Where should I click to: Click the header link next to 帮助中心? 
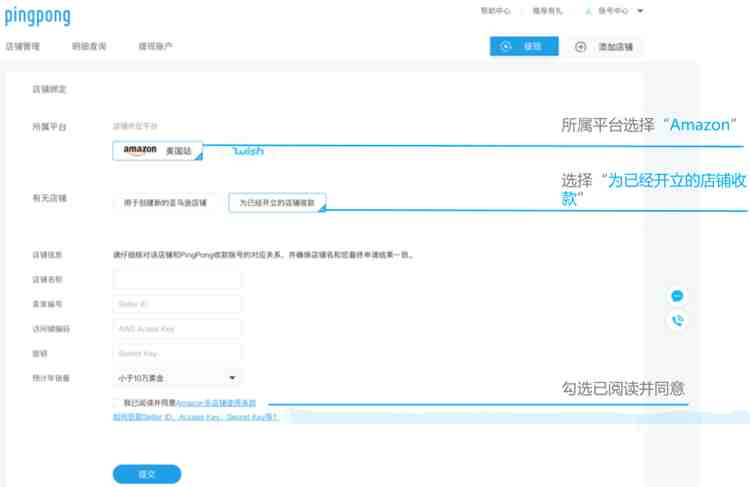(548, 11)
